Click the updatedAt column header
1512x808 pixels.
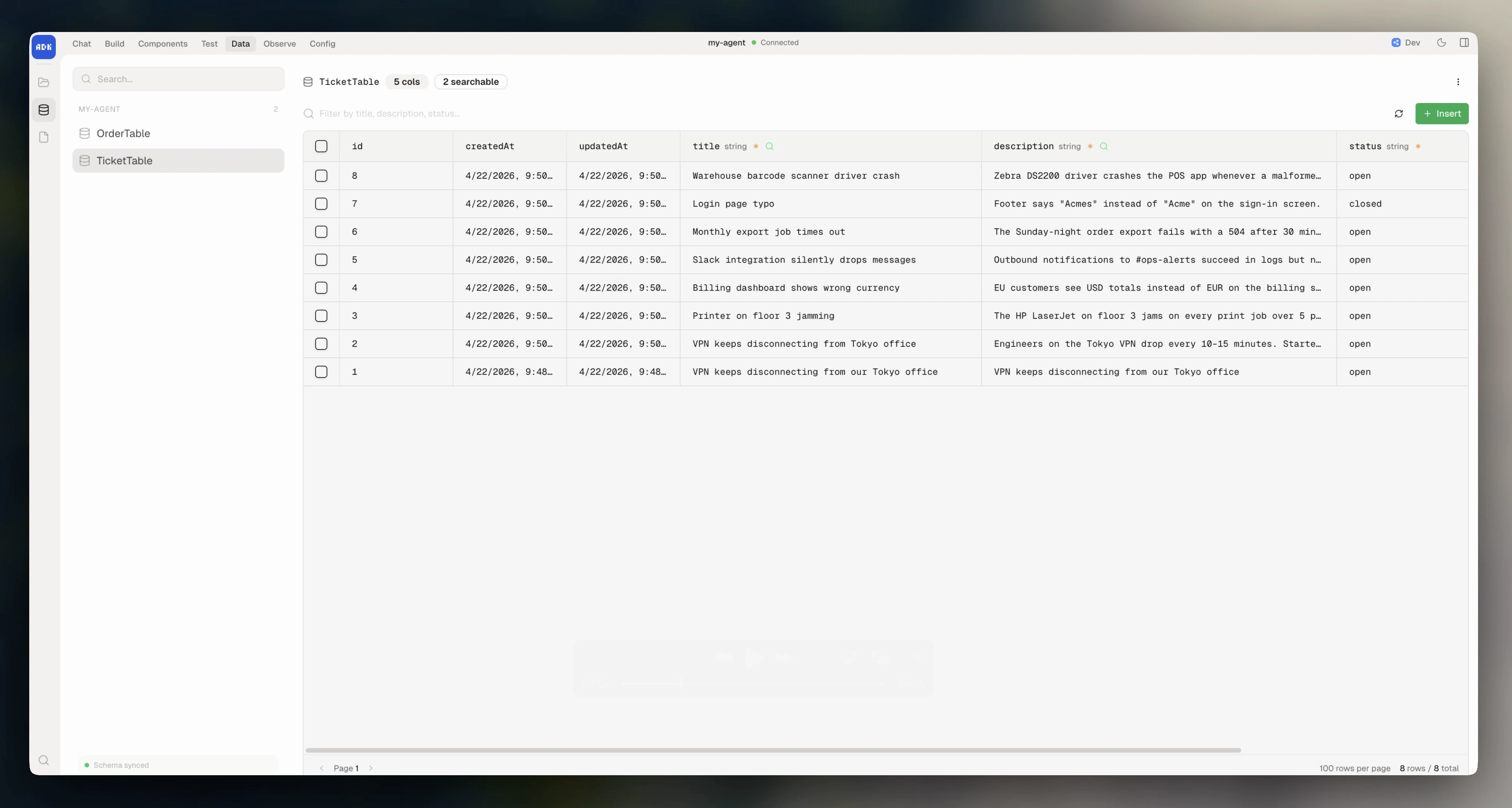(x=623, y=146)
